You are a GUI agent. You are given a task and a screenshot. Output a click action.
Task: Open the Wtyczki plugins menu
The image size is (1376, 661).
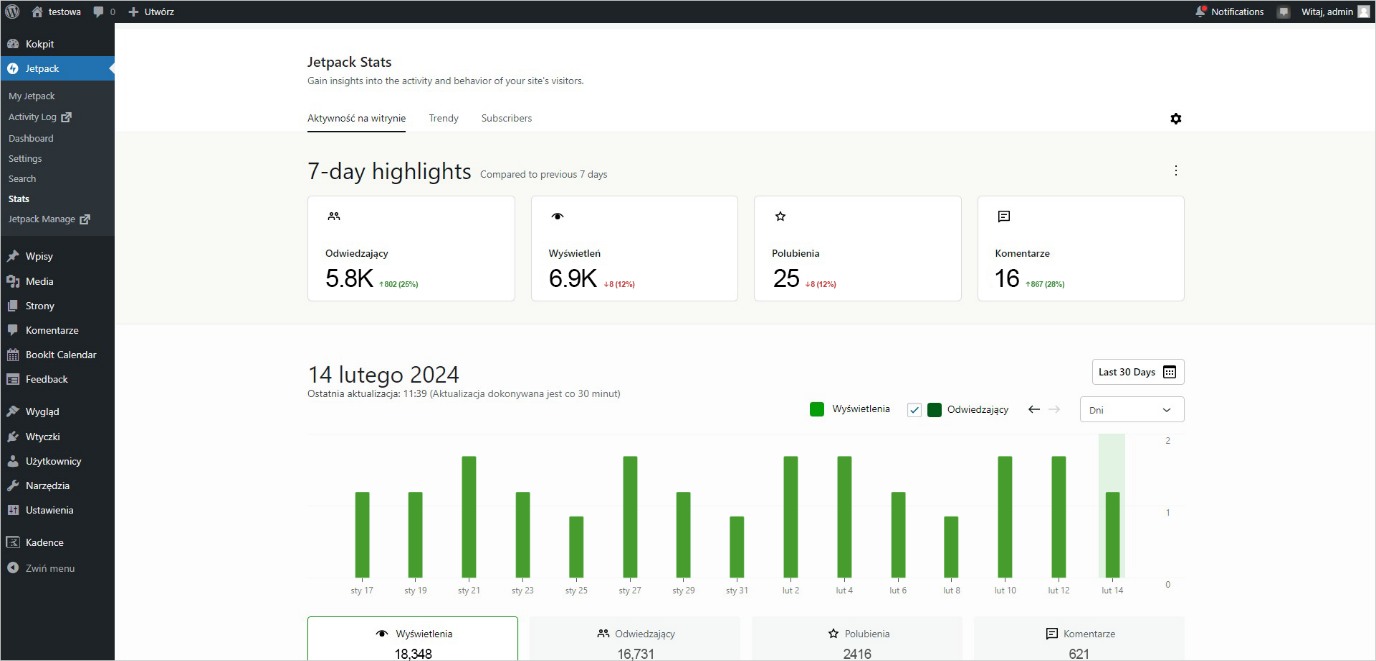click(57, 437)
